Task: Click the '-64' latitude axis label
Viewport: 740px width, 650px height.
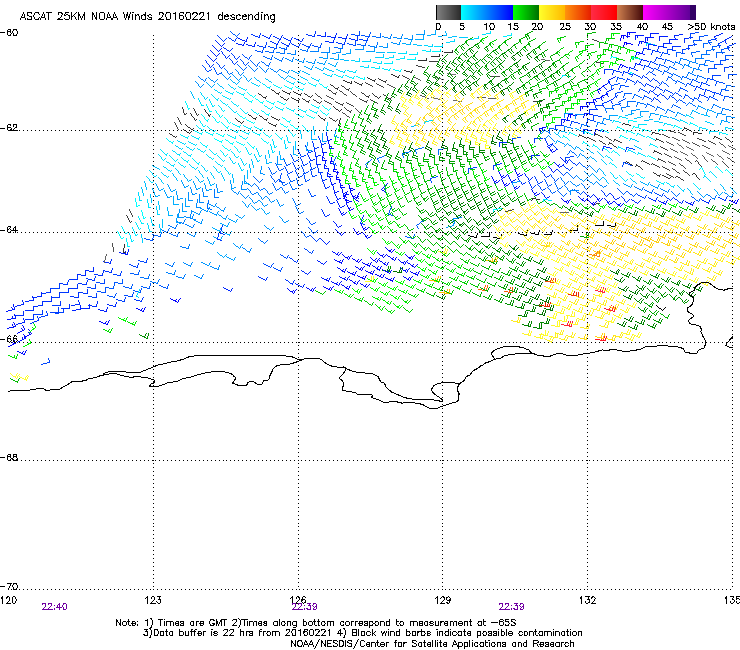Action: pos(9,230)
